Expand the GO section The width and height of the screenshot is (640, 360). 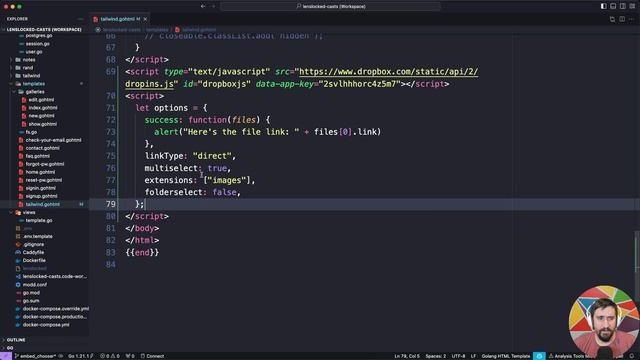click(x=10, y=348)
